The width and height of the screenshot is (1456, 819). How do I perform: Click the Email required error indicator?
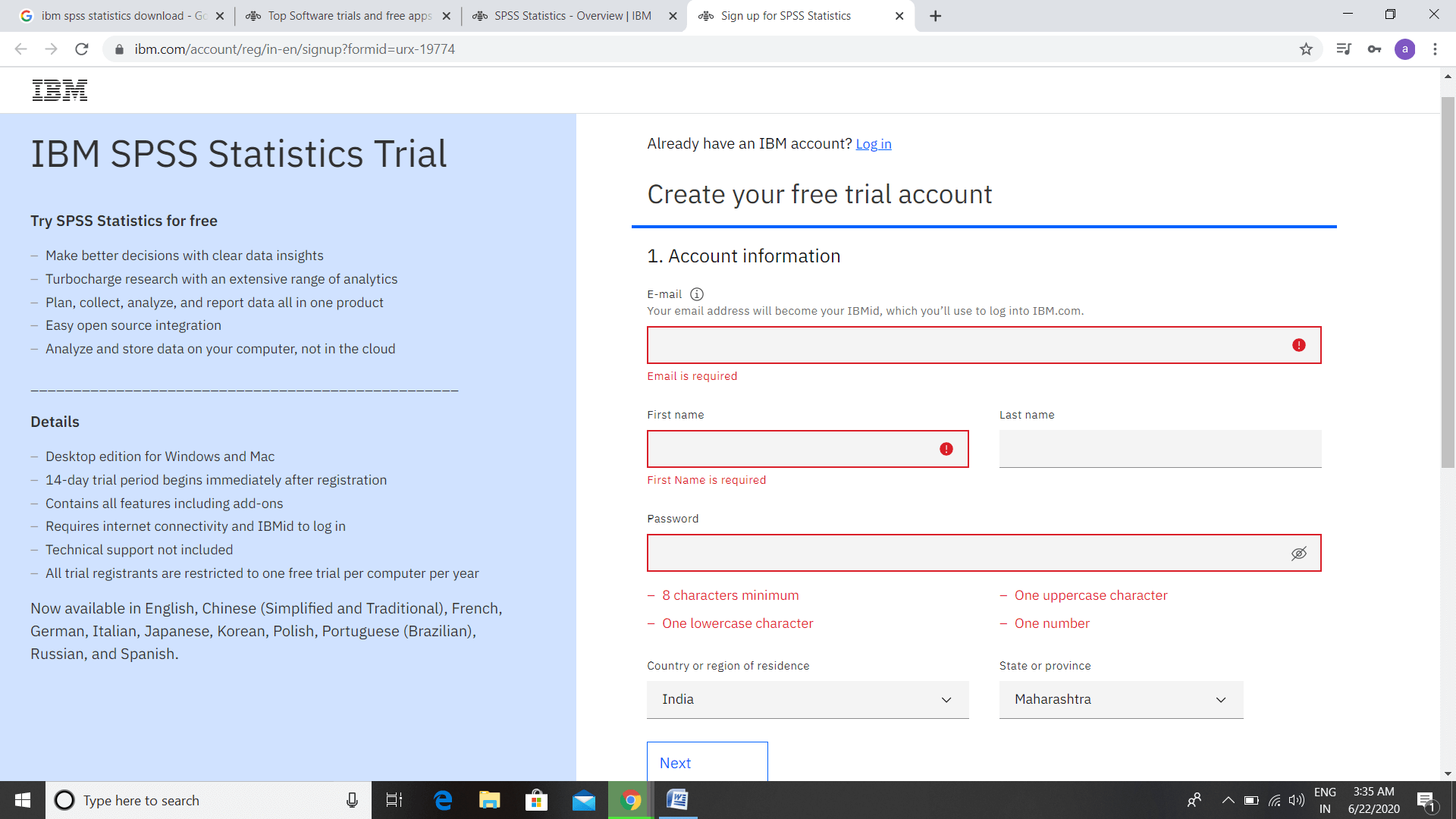click(x=1298, y=345)
